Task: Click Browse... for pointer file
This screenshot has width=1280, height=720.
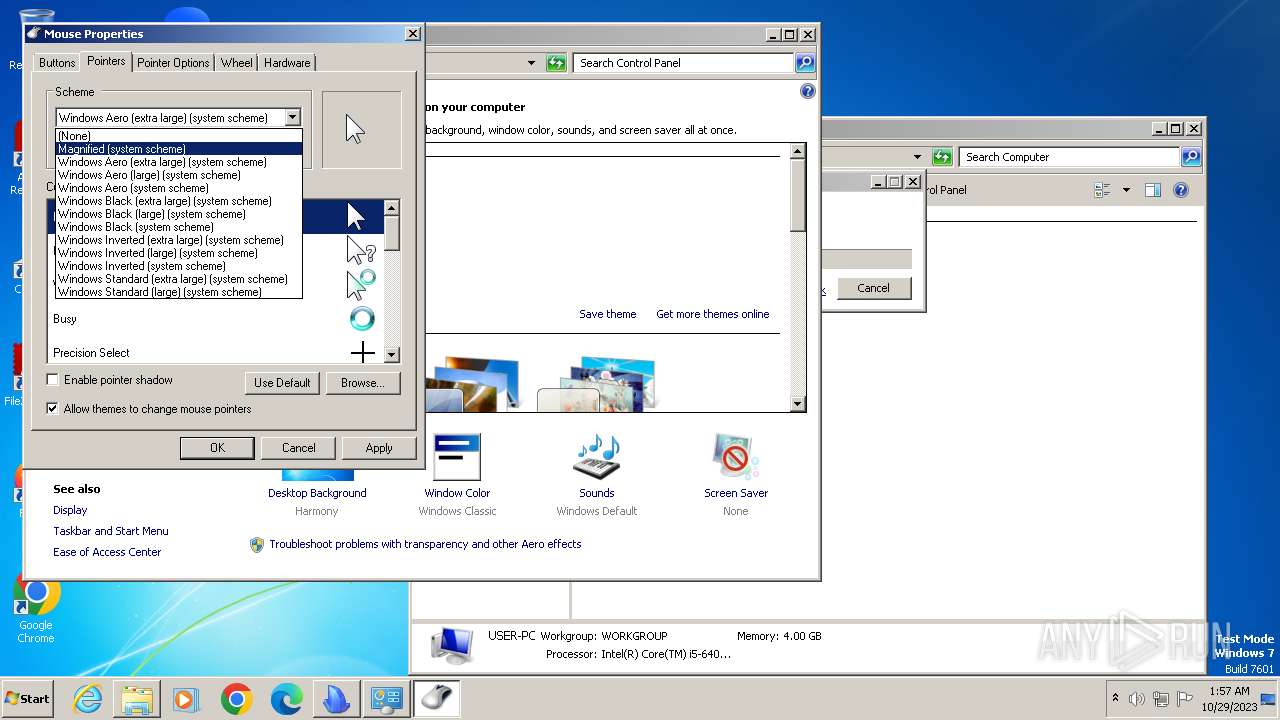Action: pos(362,383)
